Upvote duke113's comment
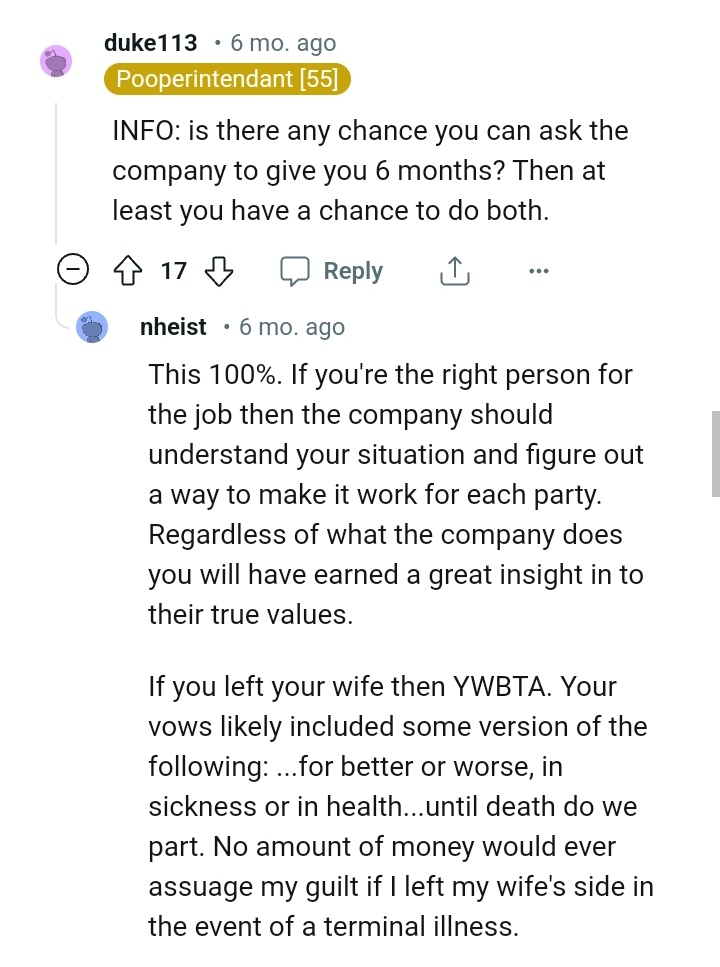This screenshot has width=720, height=967. [129, 270]
